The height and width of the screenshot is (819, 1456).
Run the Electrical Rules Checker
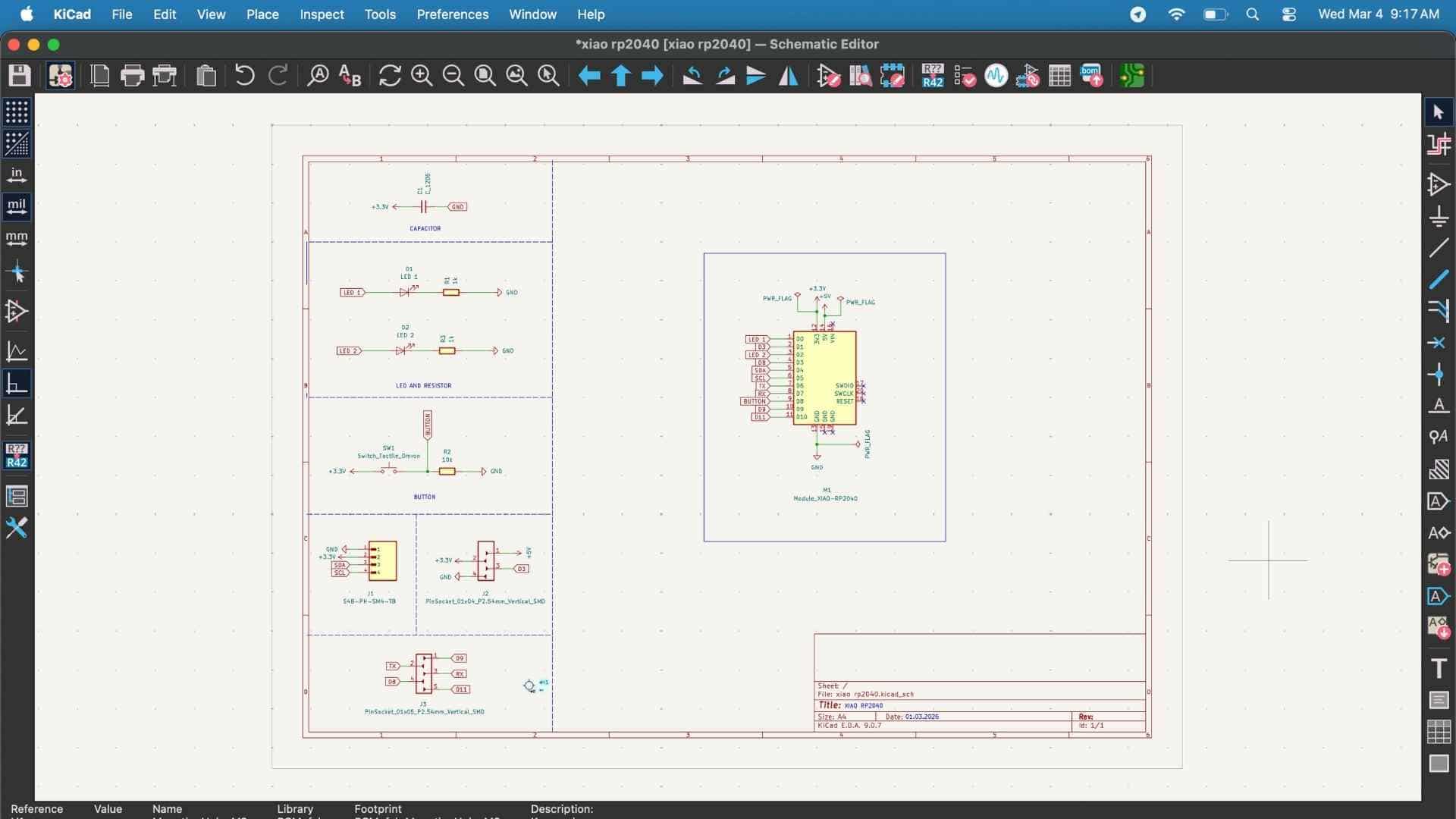pyautogui.click(x=964, y=76)
